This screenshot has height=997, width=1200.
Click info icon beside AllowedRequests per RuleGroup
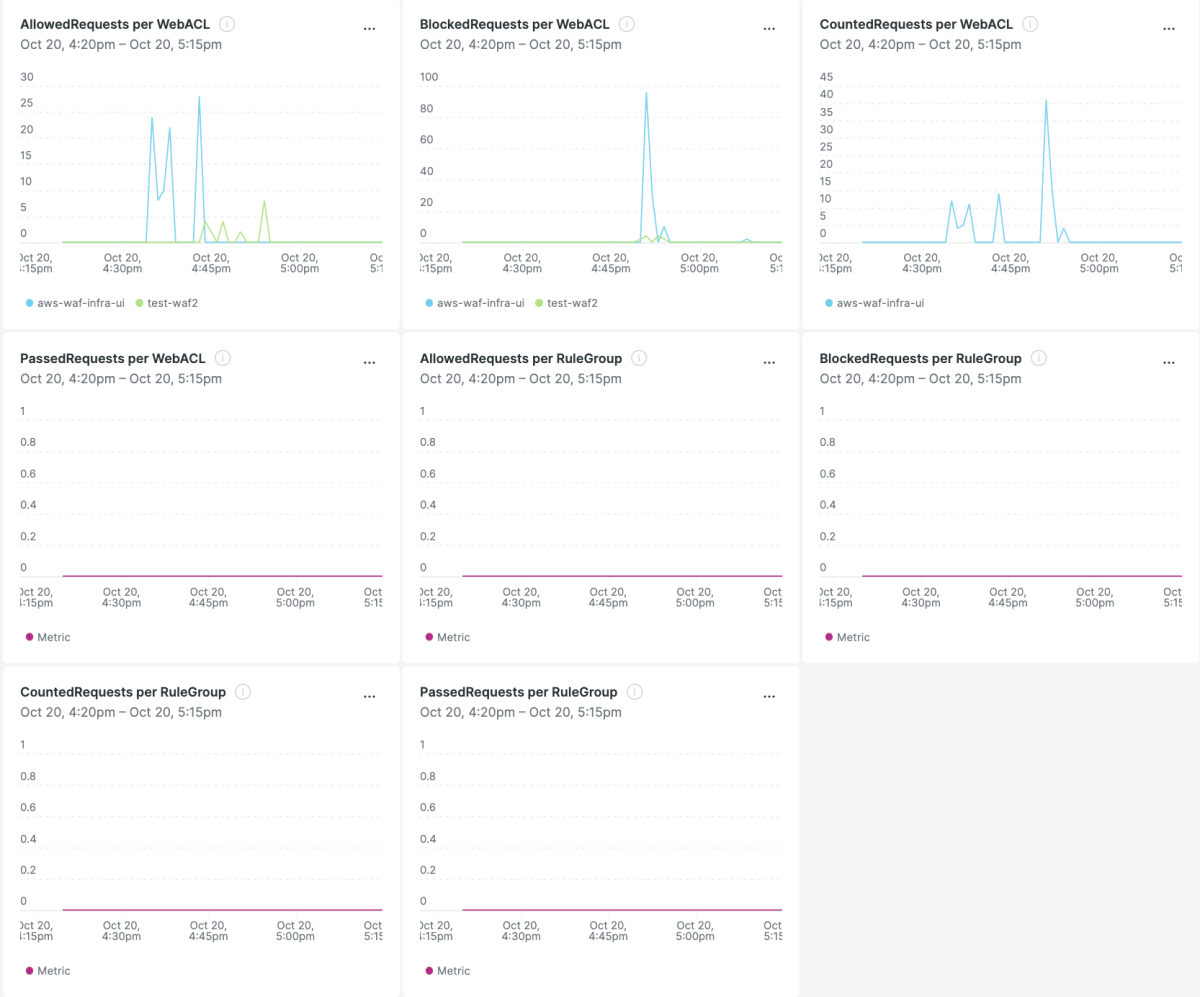pyautogui.click(x=640, y=358)
